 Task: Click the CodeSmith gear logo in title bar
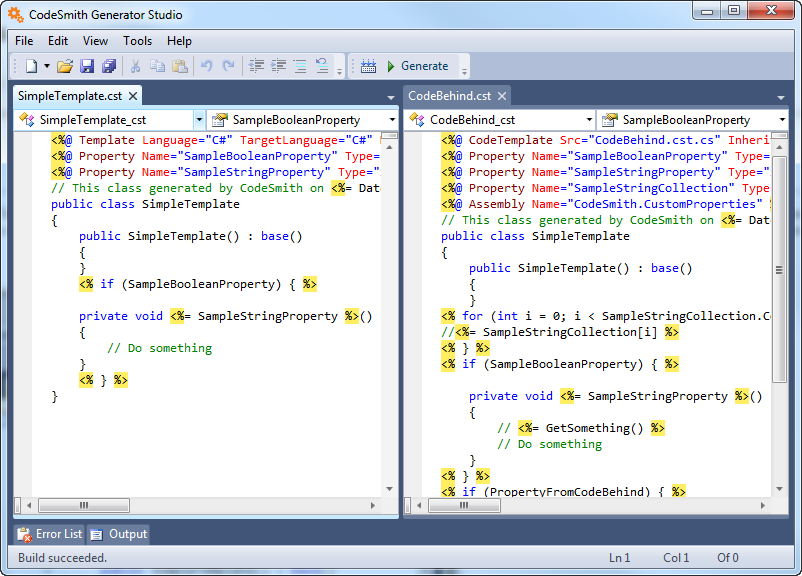click(16, 14)
